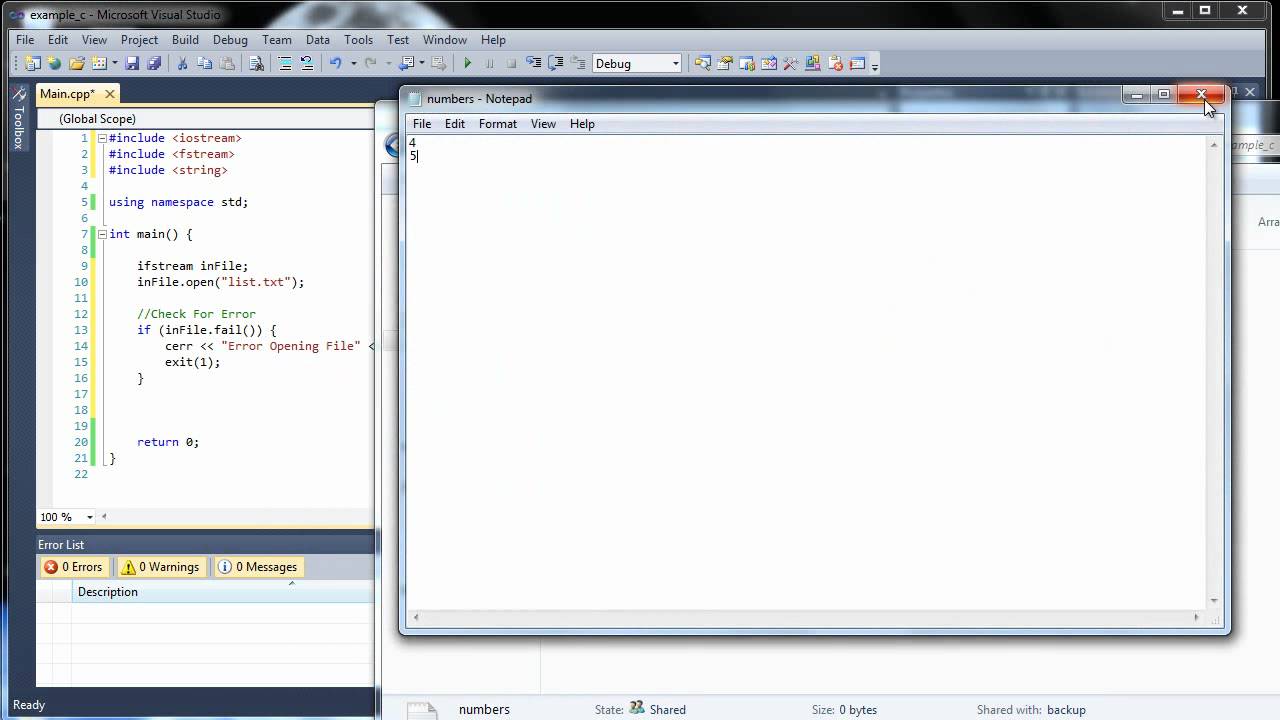Click the Paste clipboard icon
The height and width of the screenshot is (720, 1280).
227,63
